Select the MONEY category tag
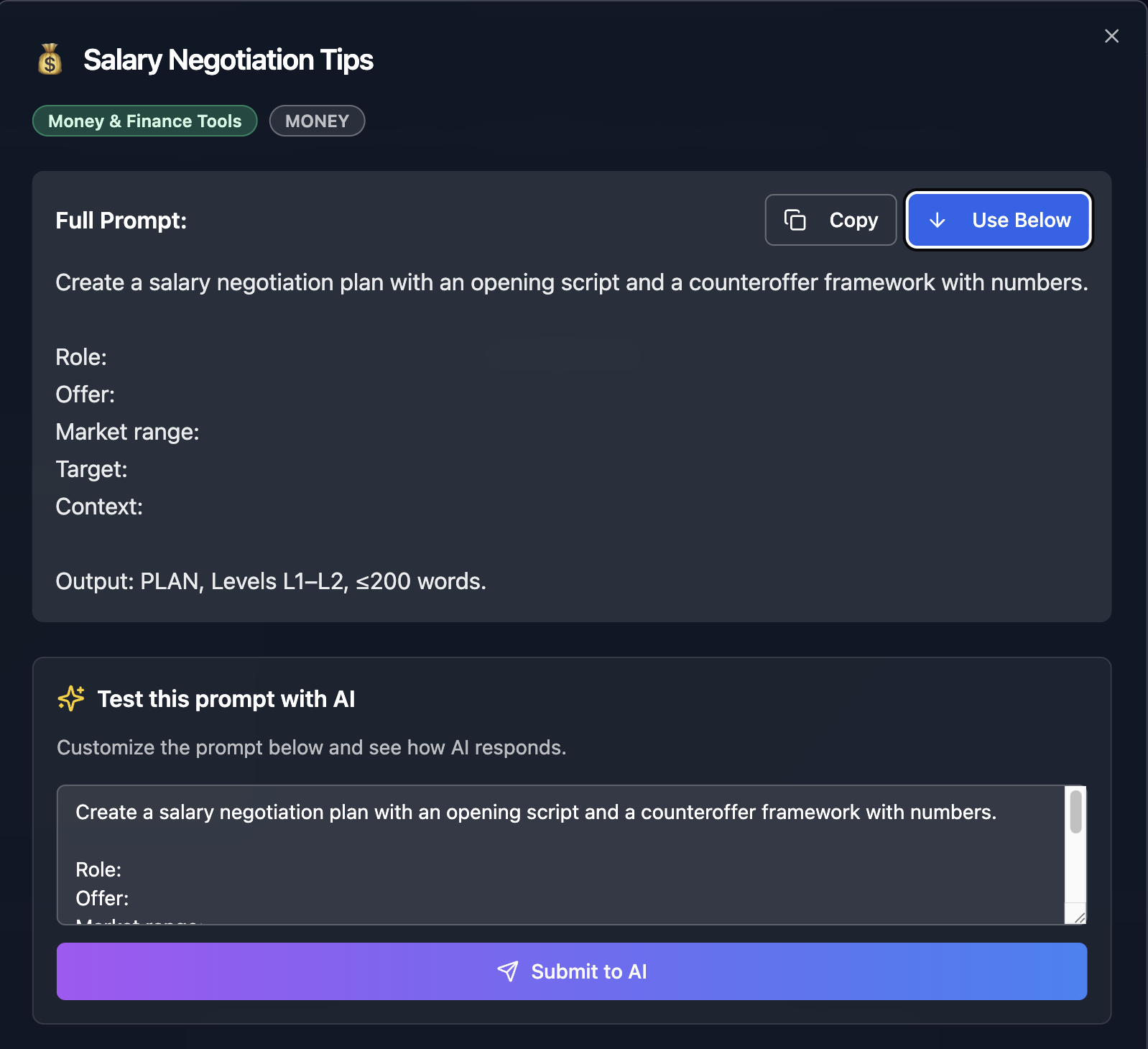Image resolution: width=1148 pixels, height=1049 pixels. [317, 121]
